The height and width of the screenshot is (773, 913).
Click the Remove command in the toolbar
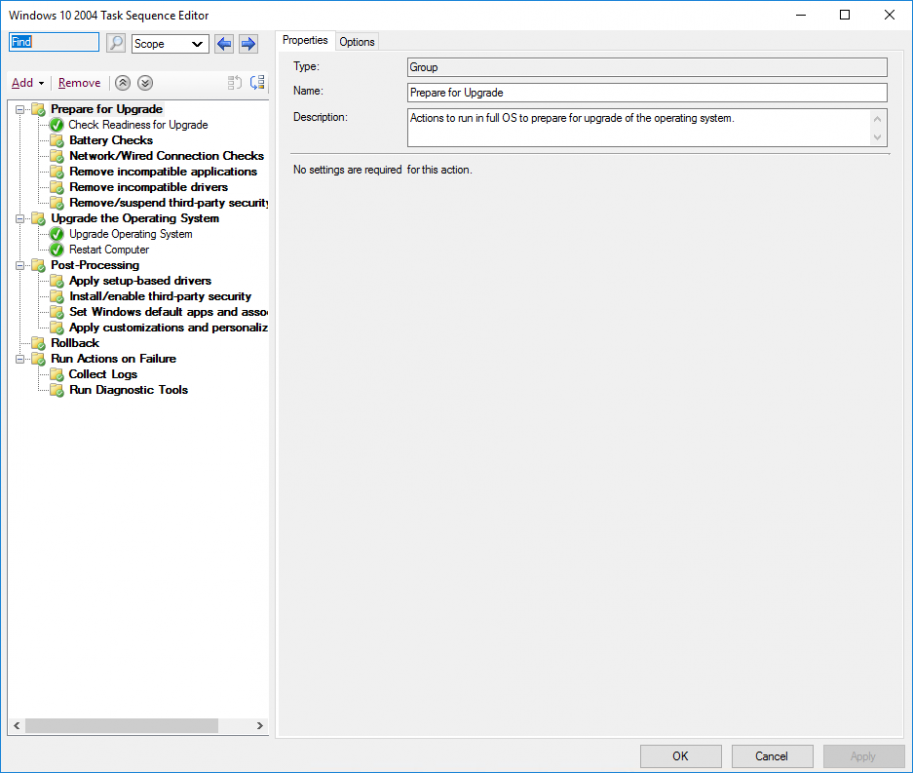79,83
